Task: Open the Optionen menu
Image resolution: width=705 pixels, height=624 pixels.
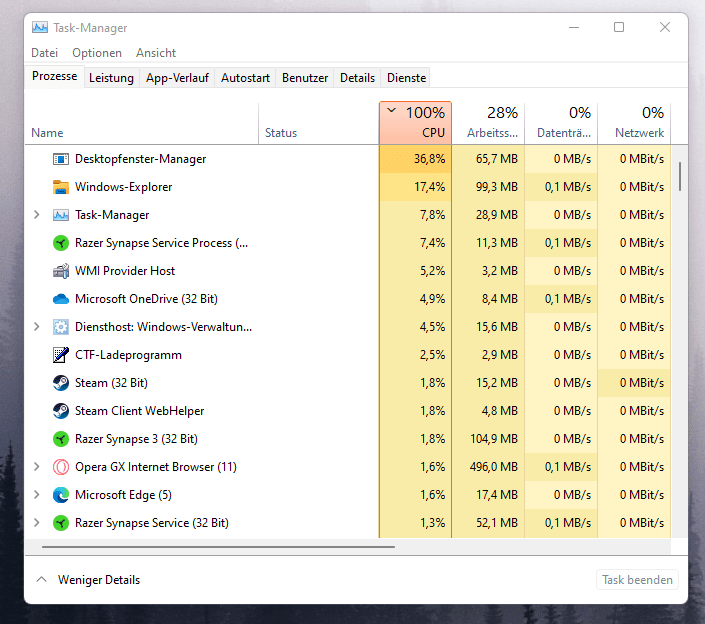Action: click(x=97, y=53)
